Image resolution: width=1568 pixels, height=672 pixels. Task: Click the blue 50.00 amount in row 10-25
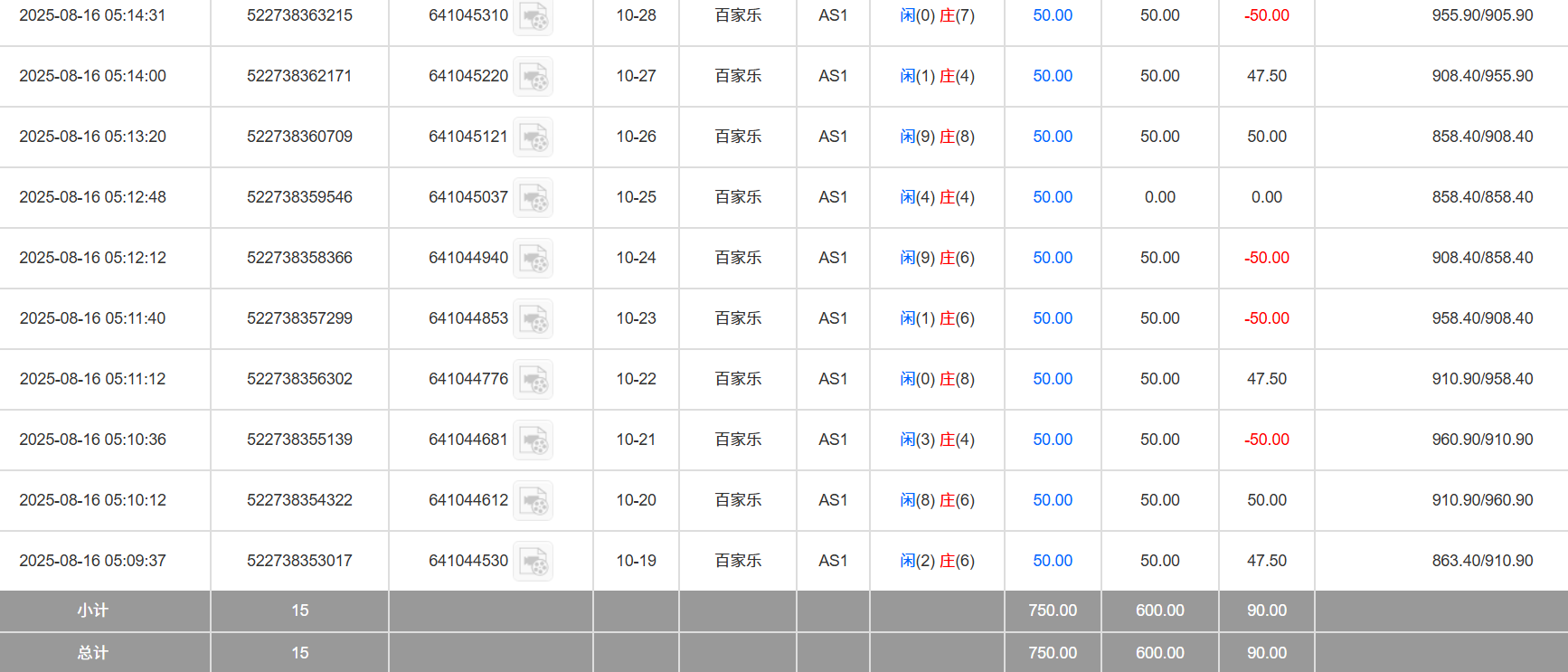coord(1053,197)
